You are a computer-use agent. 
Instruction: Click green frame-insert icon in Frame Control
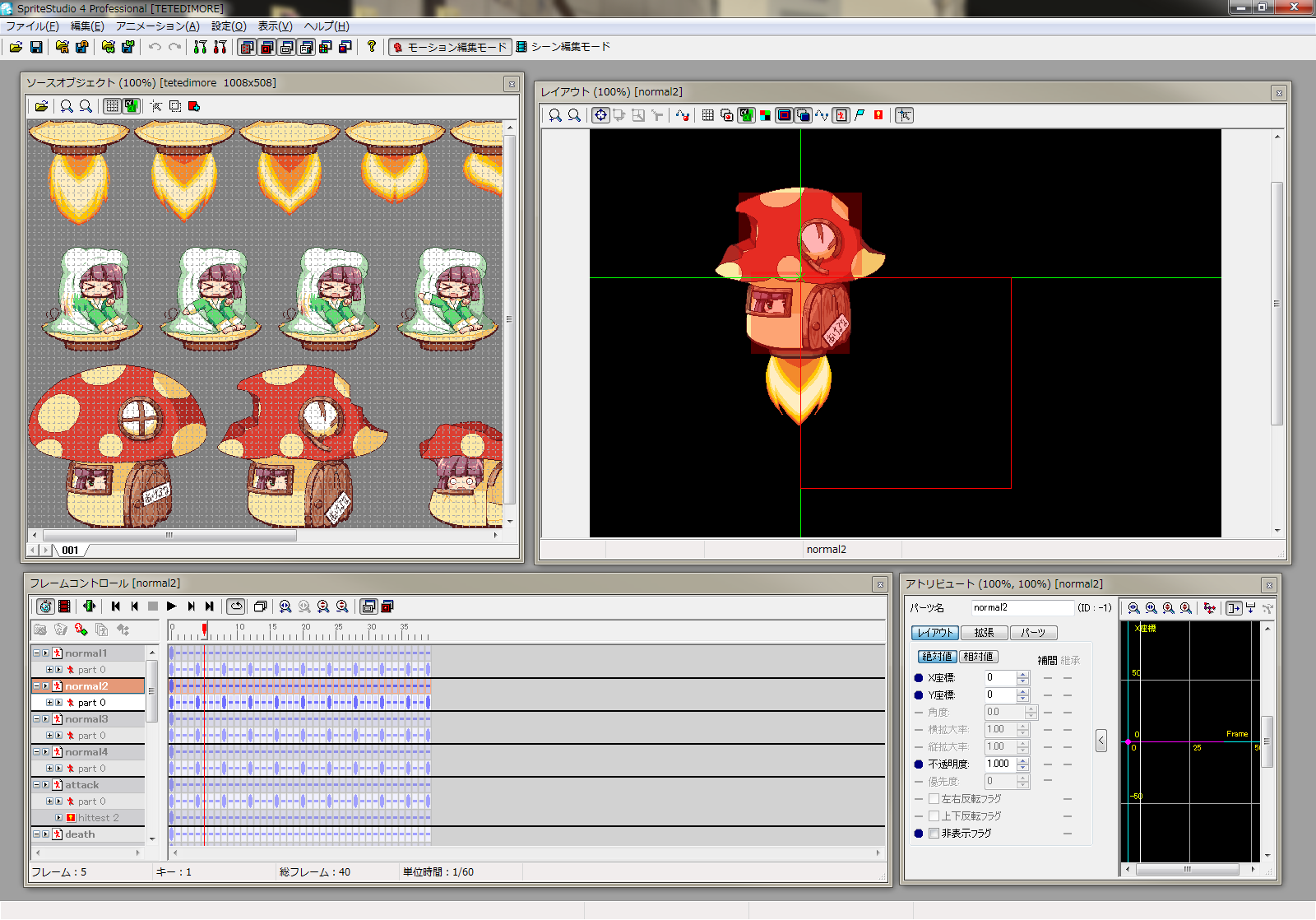coord(89,606)
